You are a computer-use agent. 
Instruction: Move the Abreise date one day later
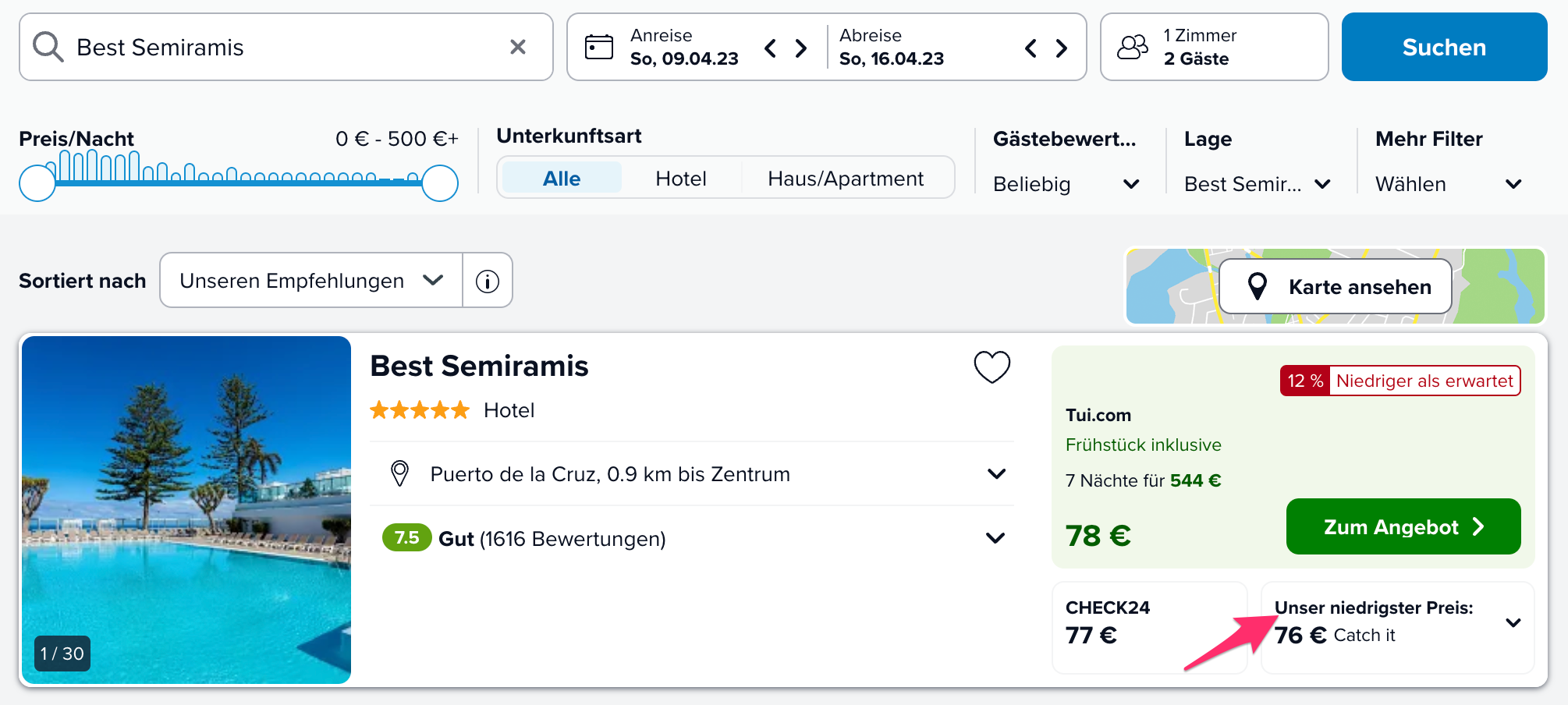tap(1061, 48)
